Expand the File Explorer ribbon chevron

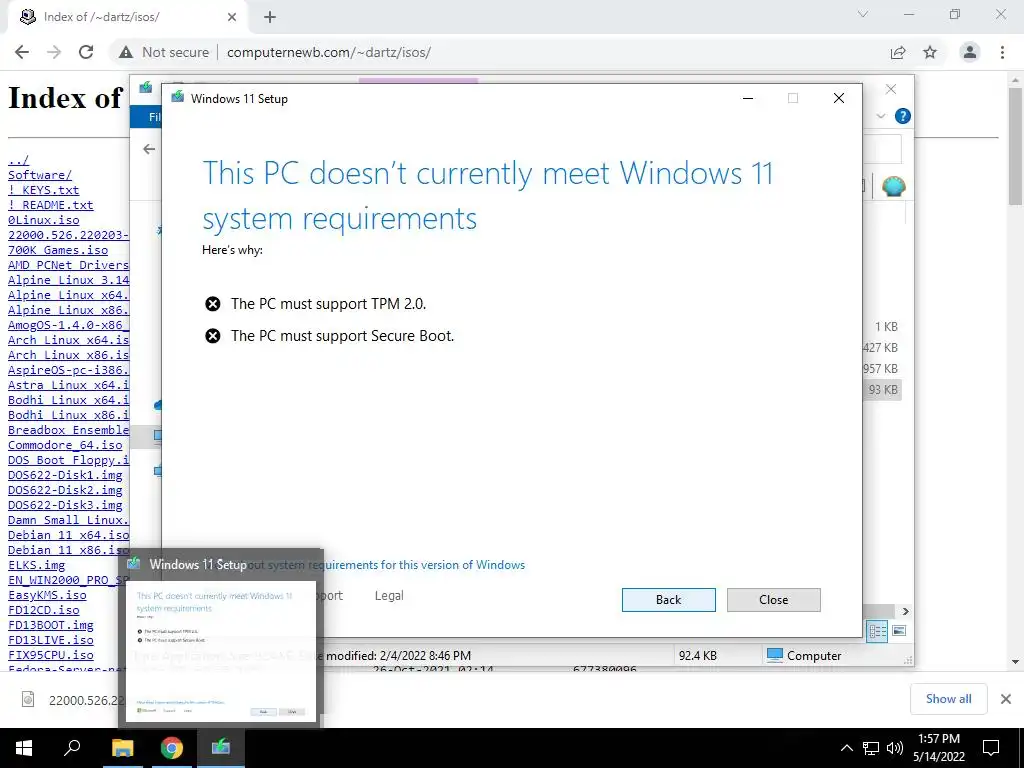click(880, 116)
